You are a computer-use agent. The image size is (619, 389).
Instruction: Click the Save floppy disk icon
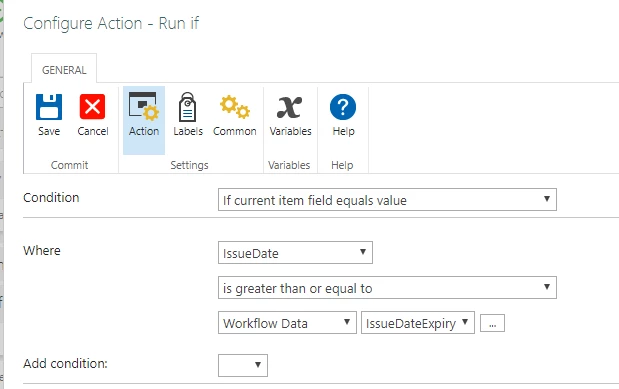(49, 107)
